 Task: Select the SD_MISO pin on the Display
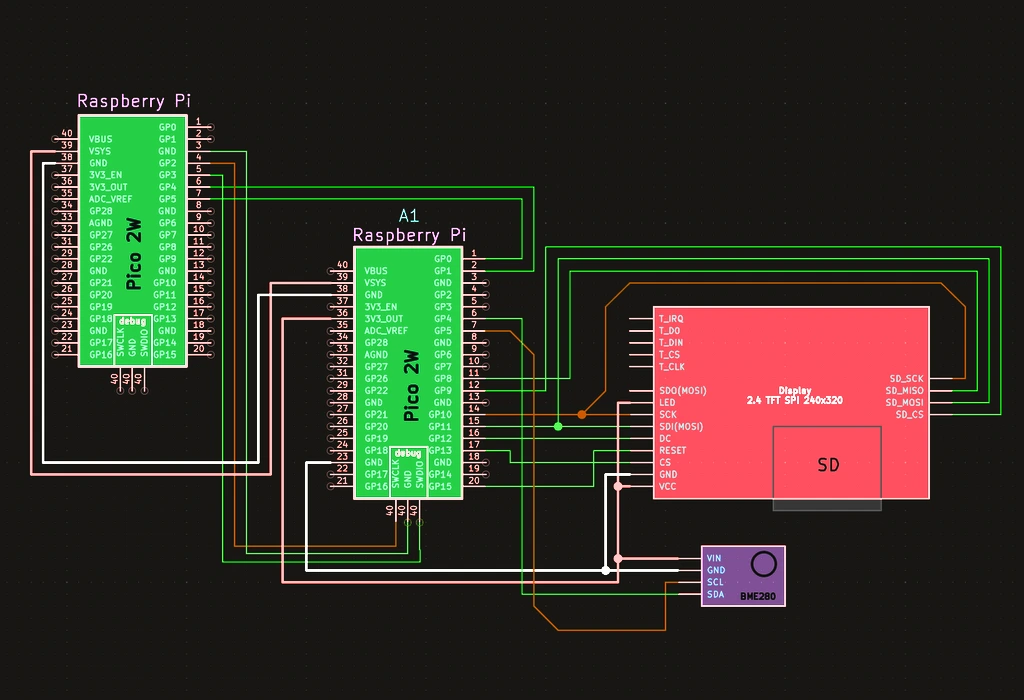pyautogui.click(x=904, y=390)
